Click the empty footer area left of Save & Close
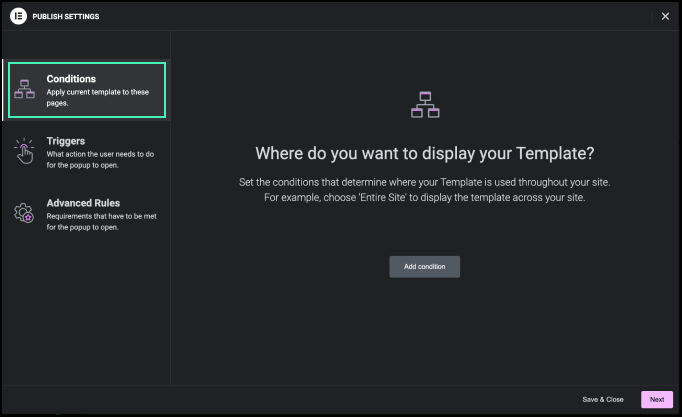Image resolution: width=682 pixels, height=417 pixels. (x=300, y=399)
